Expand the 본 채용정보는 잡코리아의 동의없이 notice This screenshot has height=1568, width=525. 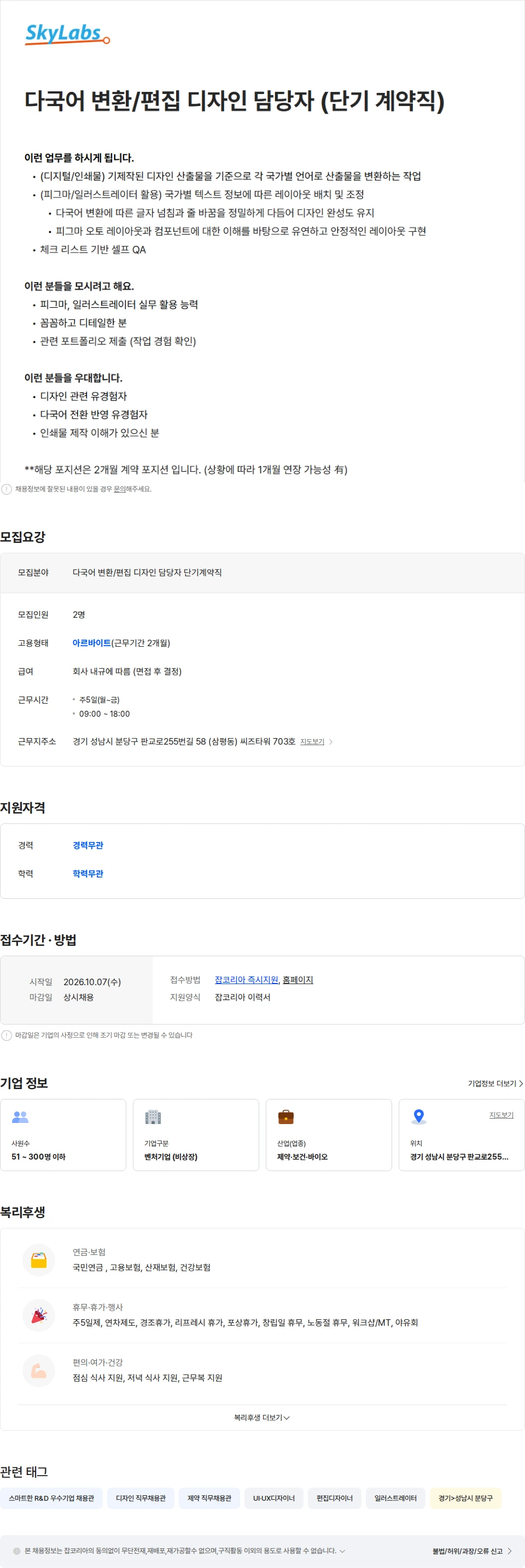tap(342, 1551)
